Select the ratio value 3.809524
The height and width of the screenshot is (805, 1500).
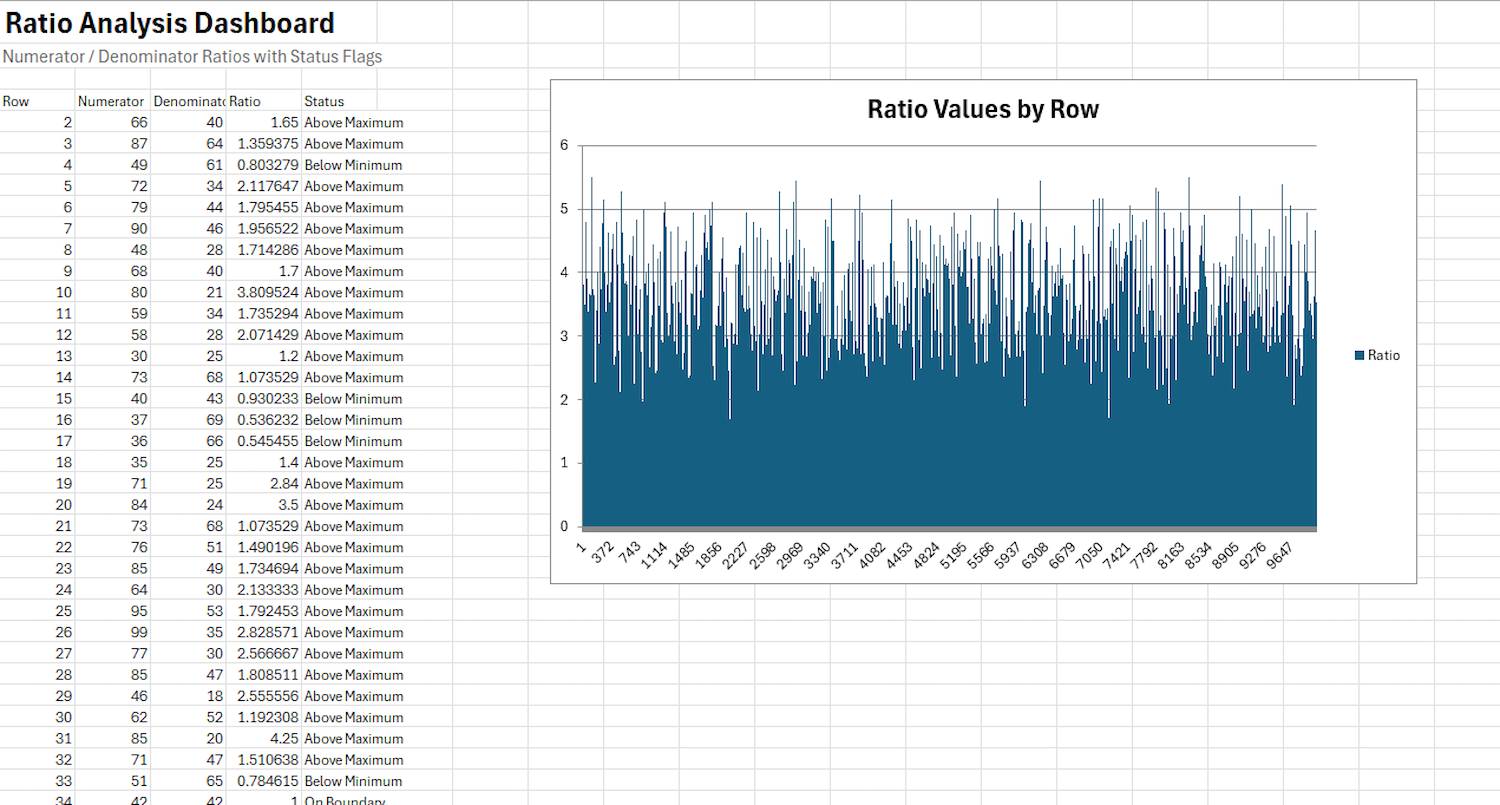pos(264,292)
